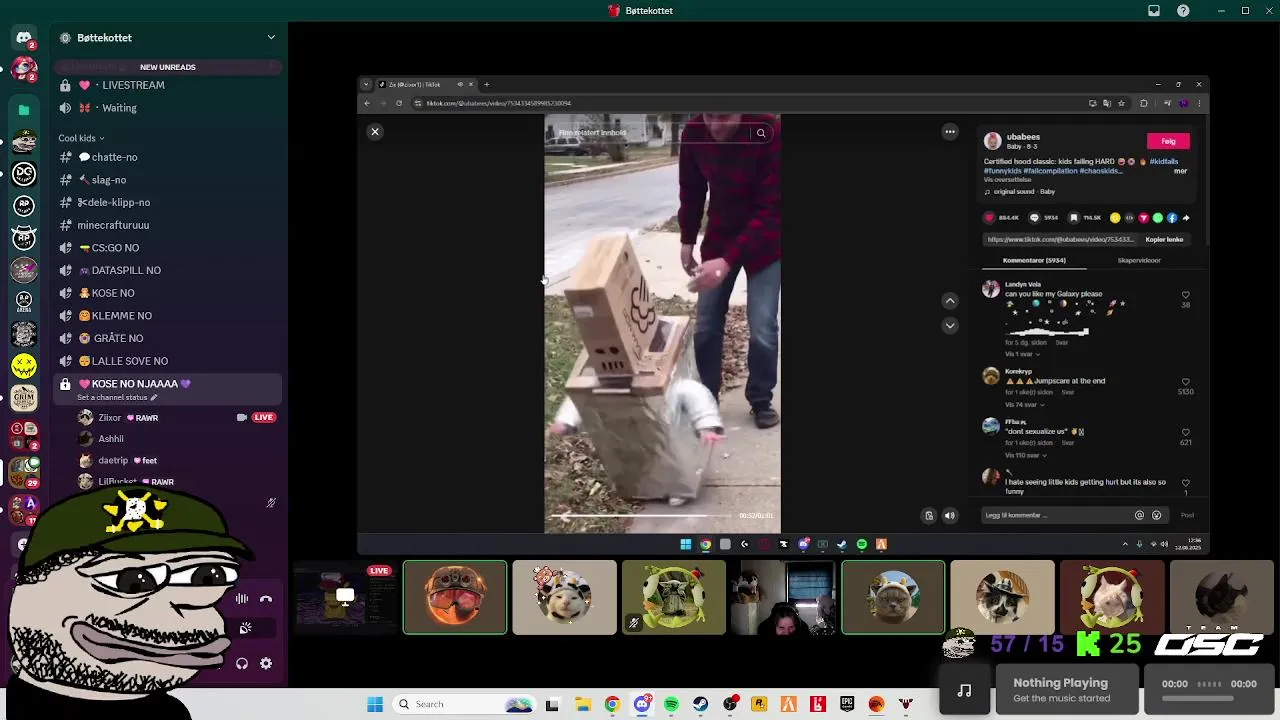The width and height of the screenshot is (1280, 720).
Task: Mute the TikTok video volume
Action: (950, 516)
